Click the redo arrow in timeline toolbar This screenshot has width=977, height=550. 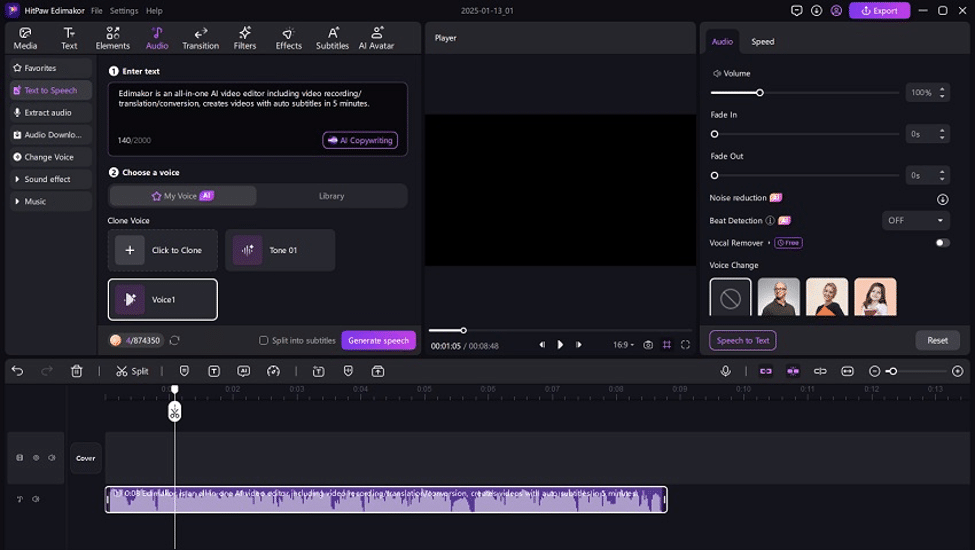[47, 371]
